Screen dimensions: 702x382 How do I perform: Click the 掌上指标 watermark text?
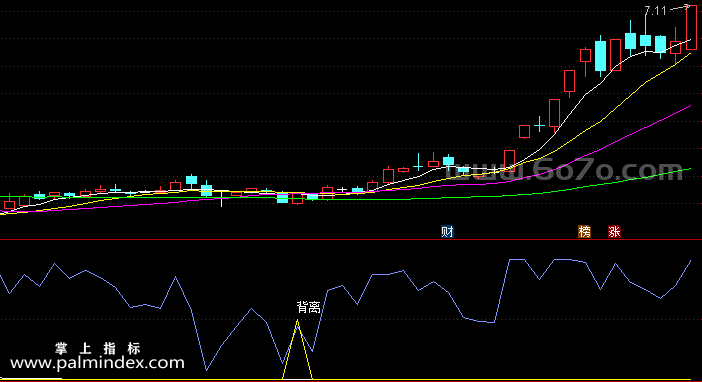(98, 348)
